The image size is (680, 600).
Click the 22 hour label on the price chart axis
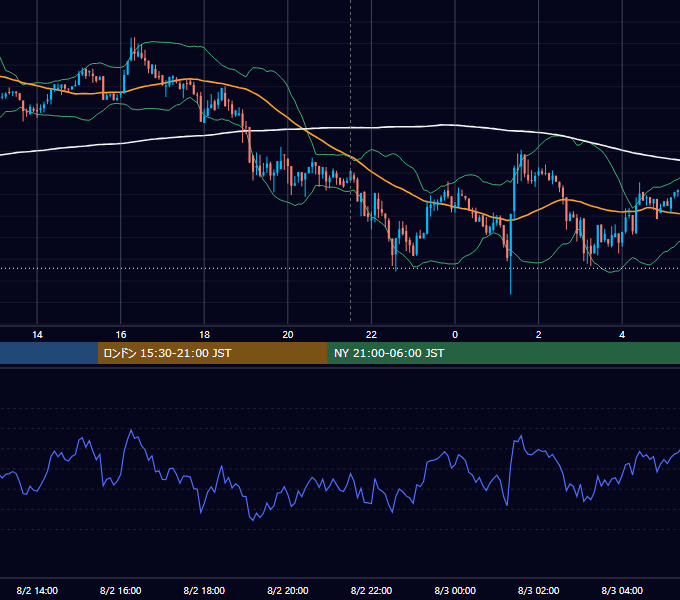371,335
